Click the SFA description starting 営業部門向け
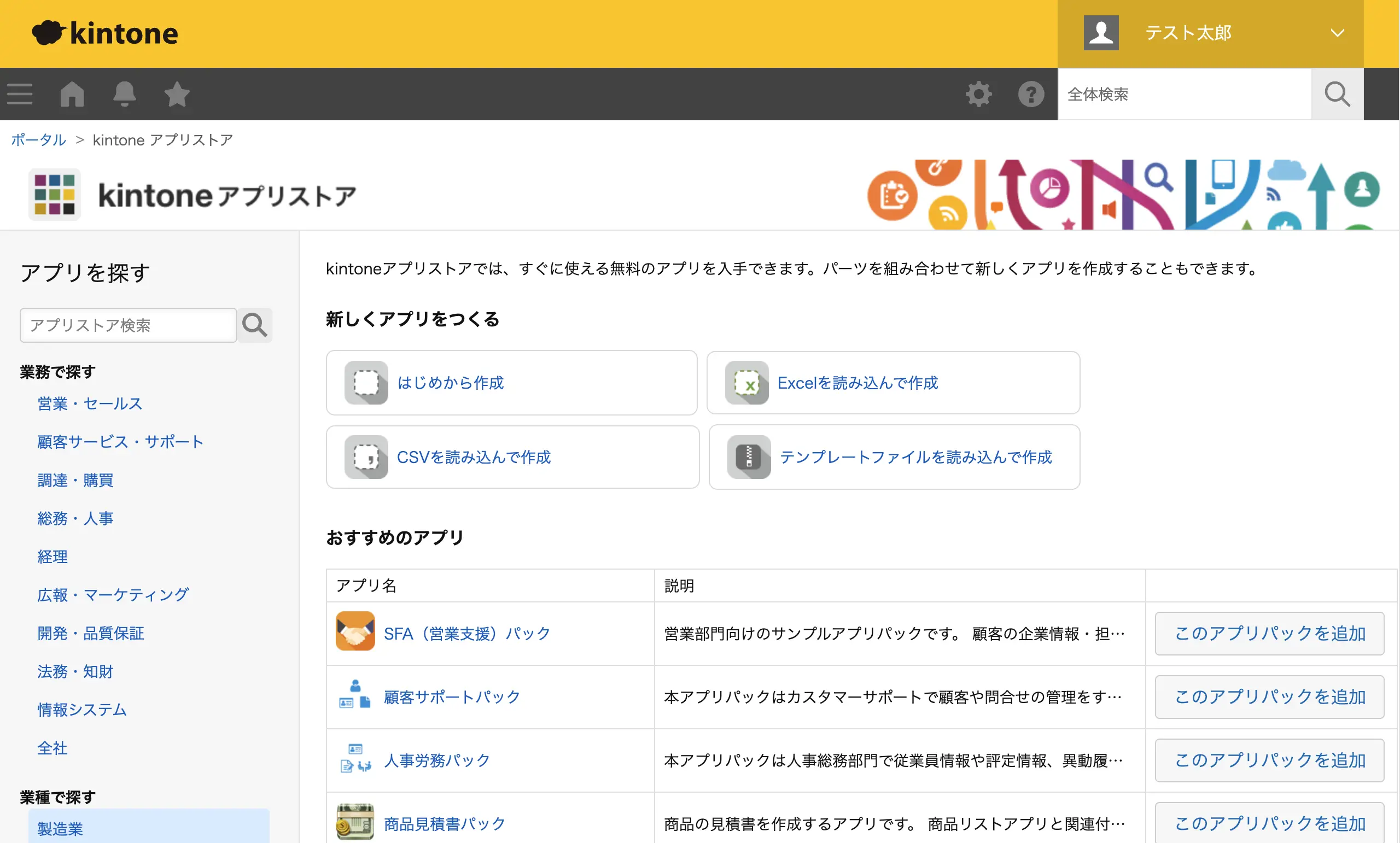Image resolution: width=1400 pixels, height=843 pixels. pyautogui.click(x=894, y=633)
